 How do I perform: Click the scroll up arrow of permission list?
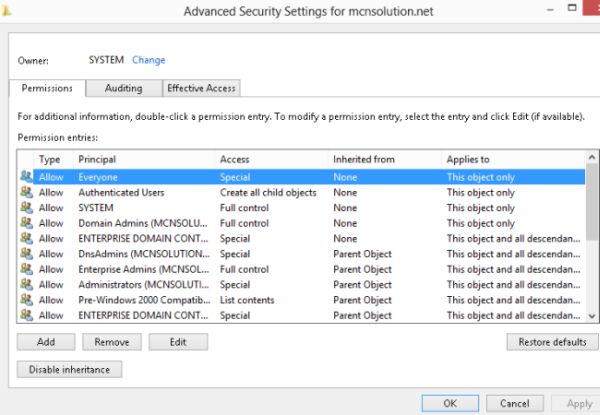click(592, 157)
